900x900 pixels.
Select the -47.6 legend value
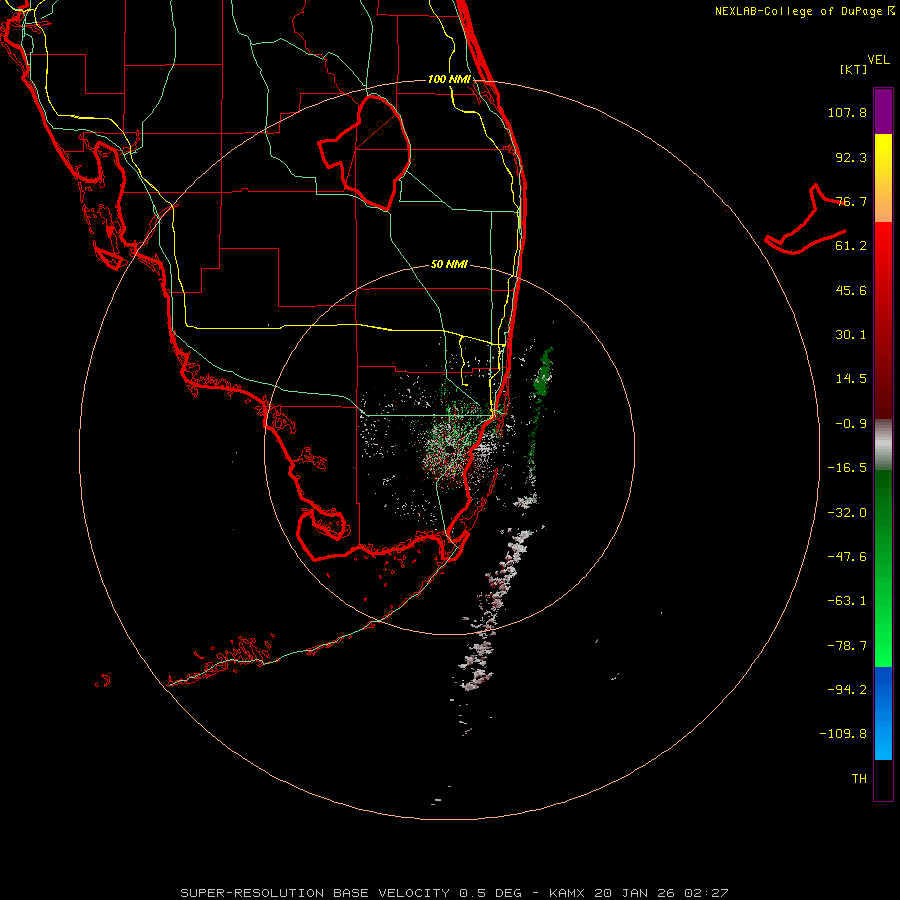coord(847,557)
